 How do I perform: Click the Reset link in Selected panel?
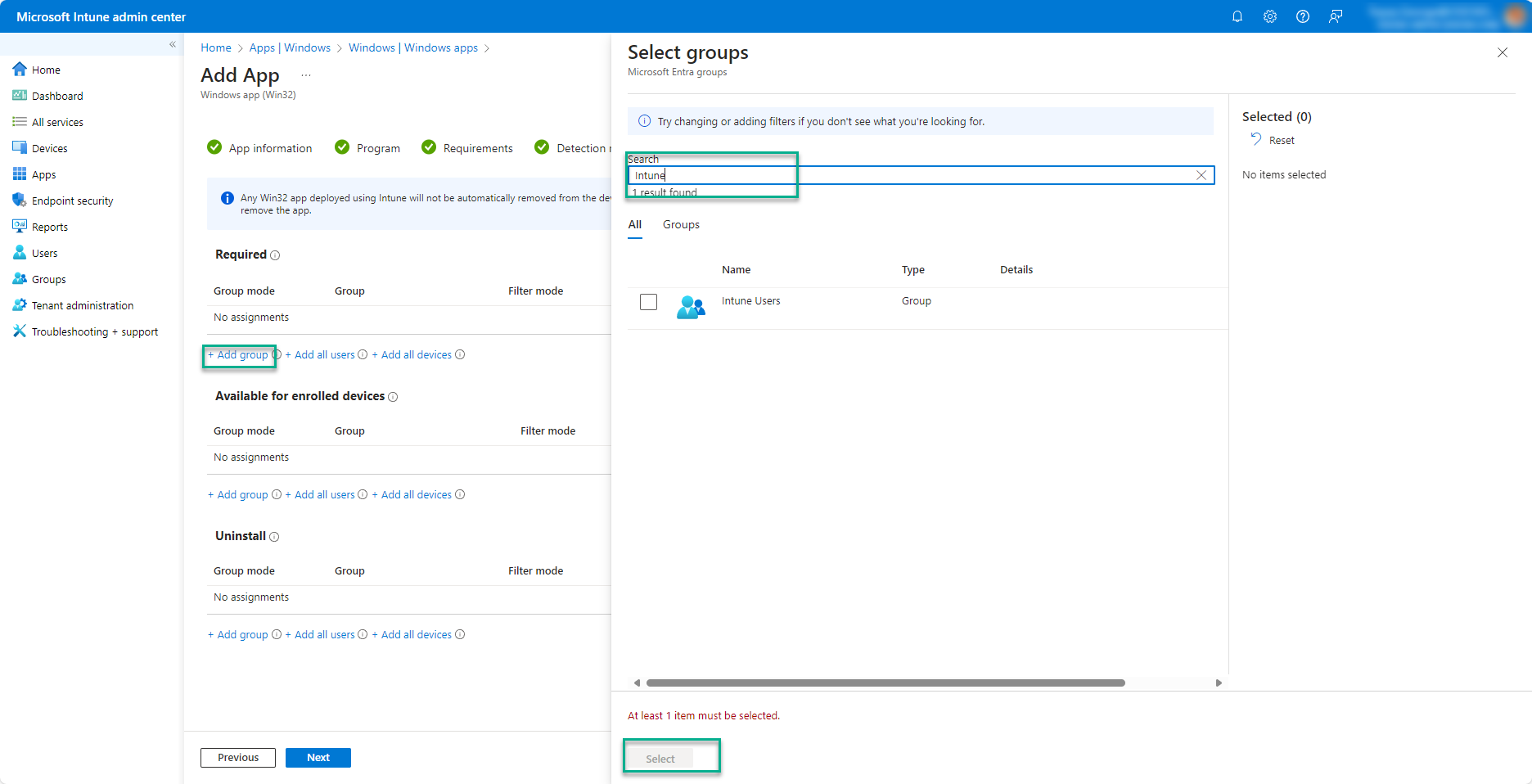(1280, 140)
